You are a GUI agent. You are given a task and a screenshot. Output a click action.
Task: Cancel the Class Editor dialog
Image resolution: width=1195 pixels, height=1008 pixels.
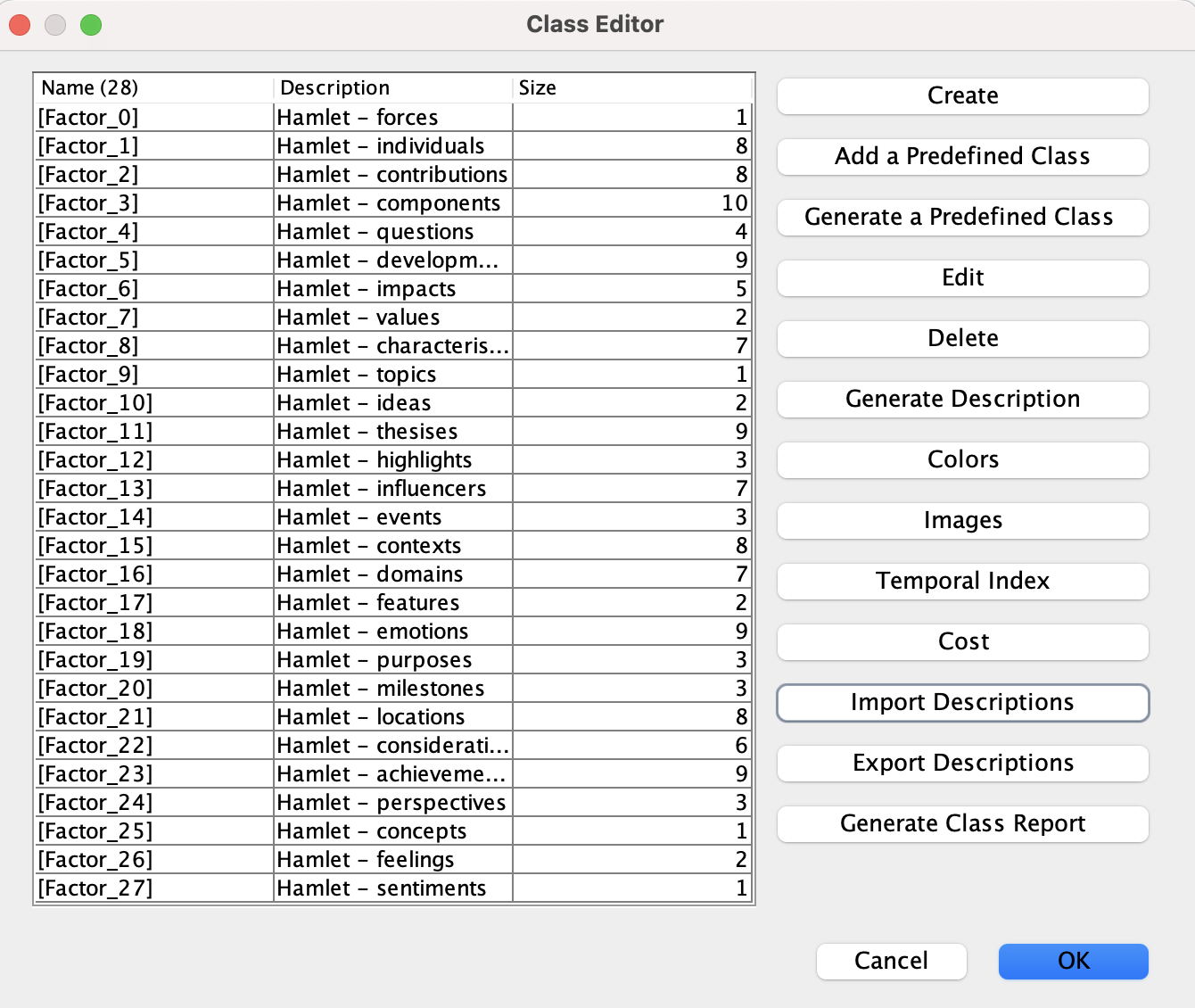pos(891,961)
